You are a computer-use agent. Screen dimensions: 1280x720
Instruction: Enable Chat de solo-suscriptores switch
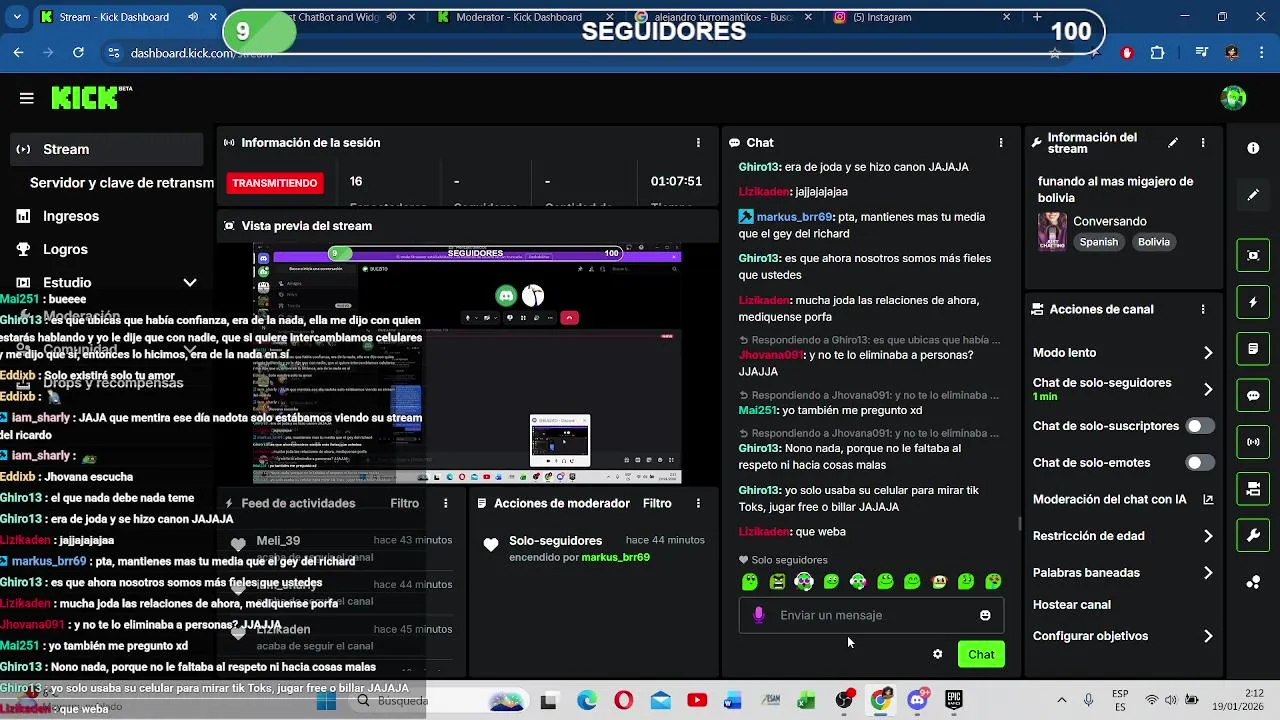pos(1200,426)
